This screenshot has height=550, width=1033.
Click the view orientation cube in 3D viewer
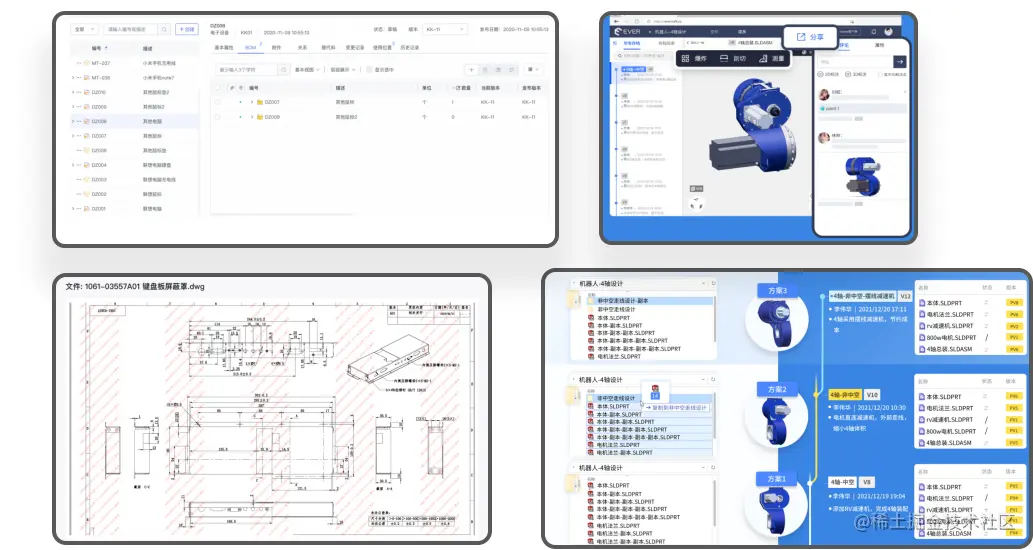(696, 204)
